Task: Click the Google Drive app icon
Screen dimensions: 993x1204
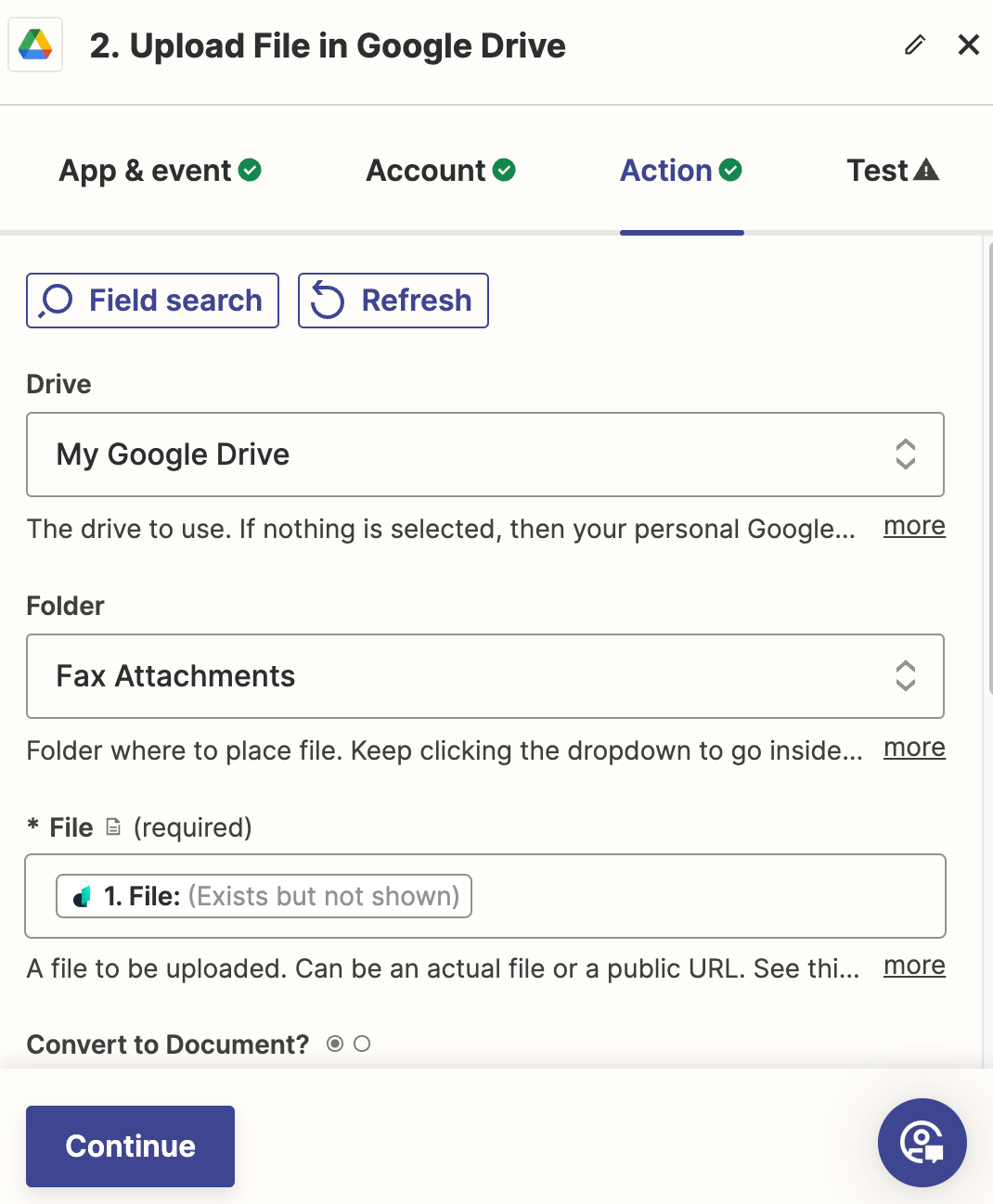Action: pyautogui.click(x=35, y=45)
